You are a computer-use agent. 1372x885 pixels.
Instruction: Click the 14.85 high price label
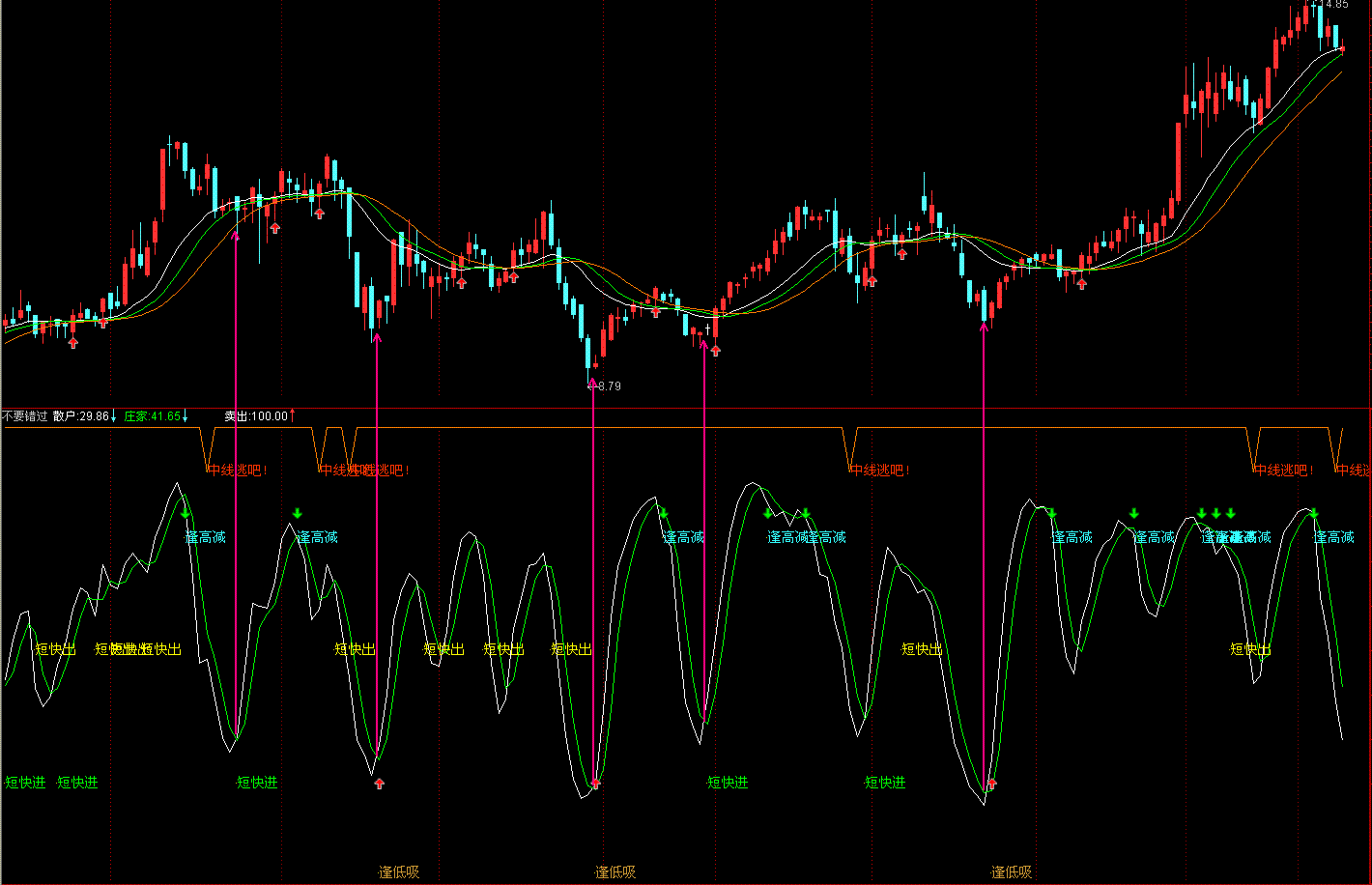click(1336, 5)
